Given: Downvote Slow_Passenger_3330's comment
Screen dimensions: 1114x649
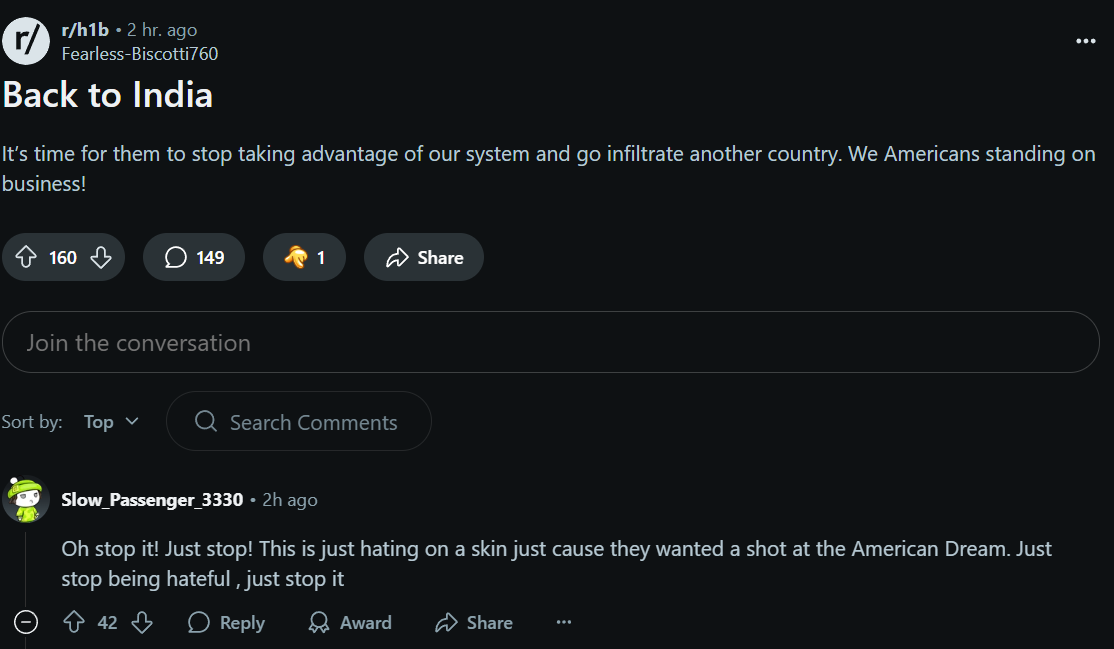Looking at the screenshot, I should coord(142,623).
